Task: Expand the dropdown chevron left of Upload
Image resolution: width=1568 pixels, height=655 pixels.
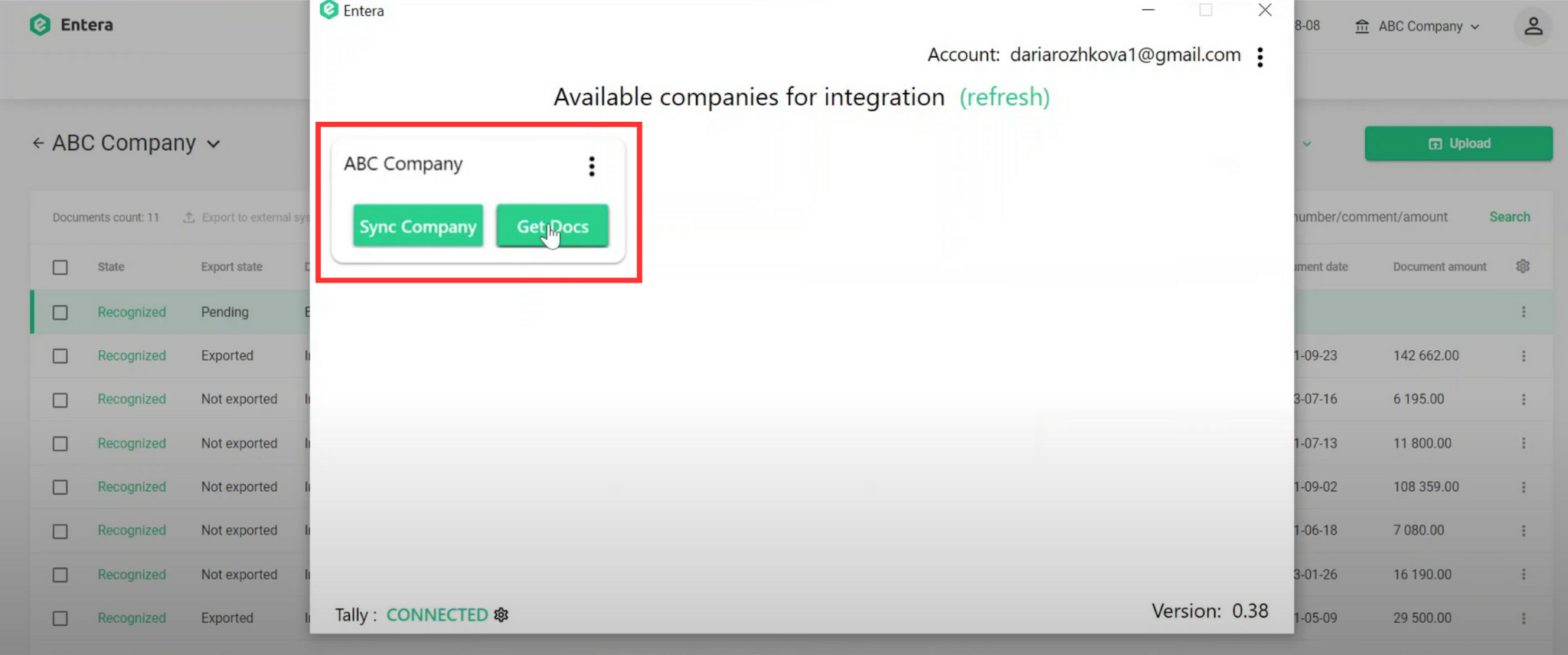Action: pyautogui.click(x=1306, y=144)
